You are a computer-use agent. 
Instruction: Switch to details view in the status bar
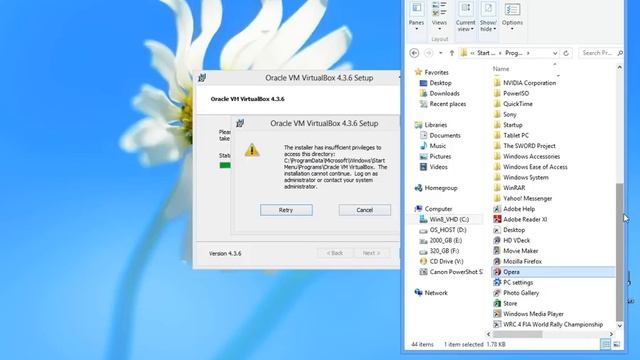(x=606, y=344)
